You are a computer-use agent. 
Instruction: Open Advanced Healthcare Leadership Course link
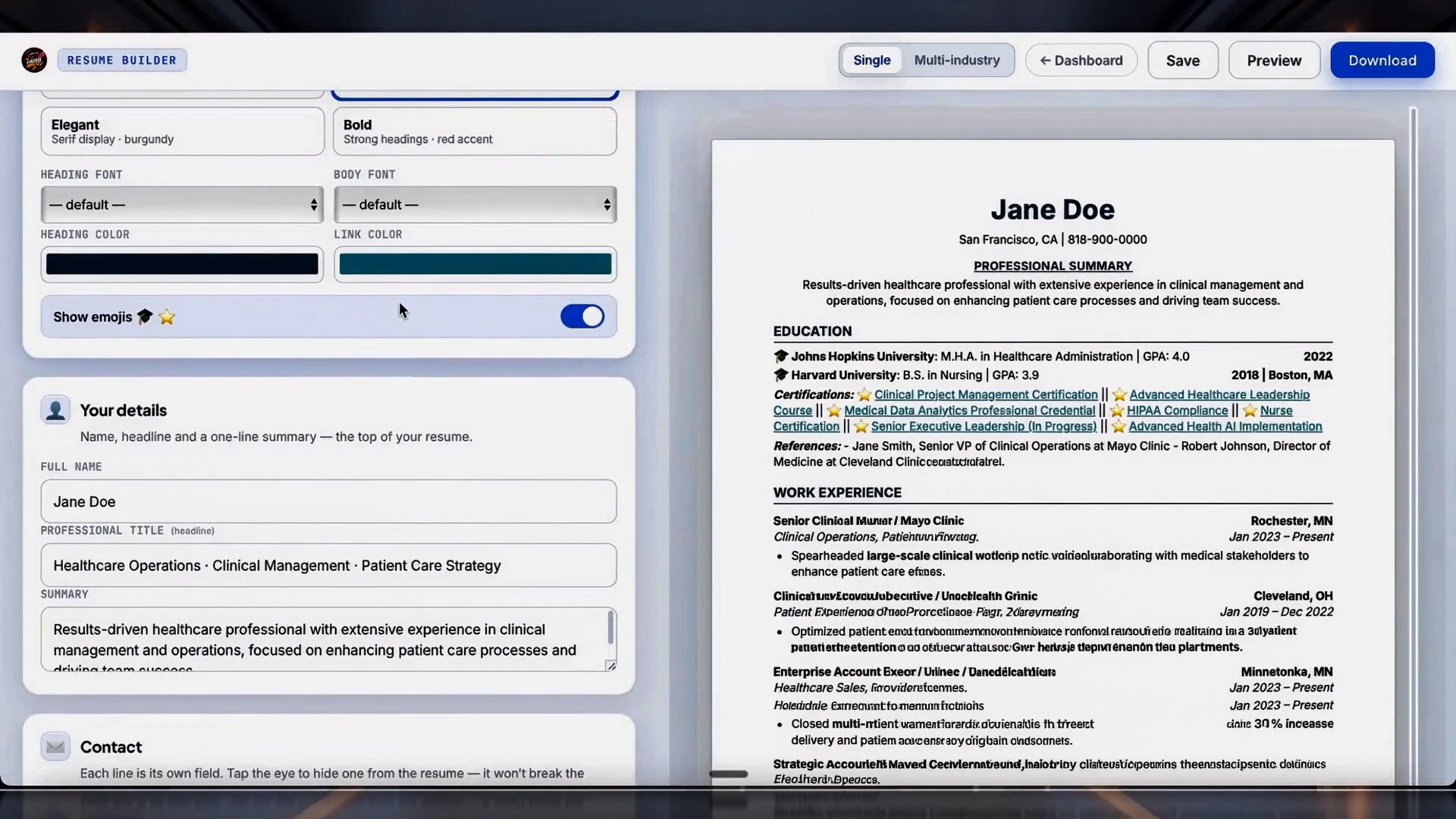(x=1219, y=394)
